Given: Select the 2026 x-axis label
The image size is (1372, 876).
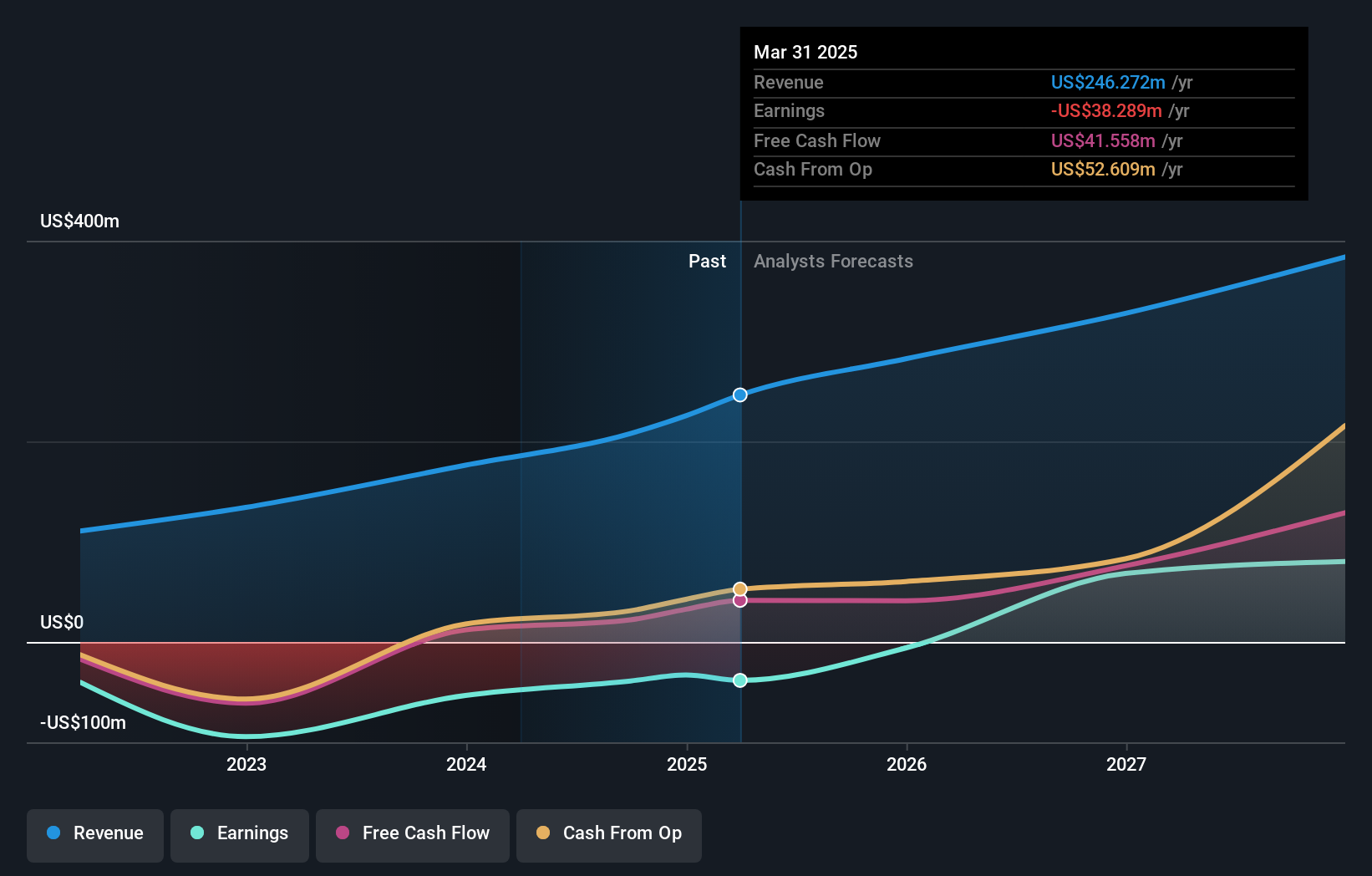Looking at the screenshot, I should tap(907, 764).
